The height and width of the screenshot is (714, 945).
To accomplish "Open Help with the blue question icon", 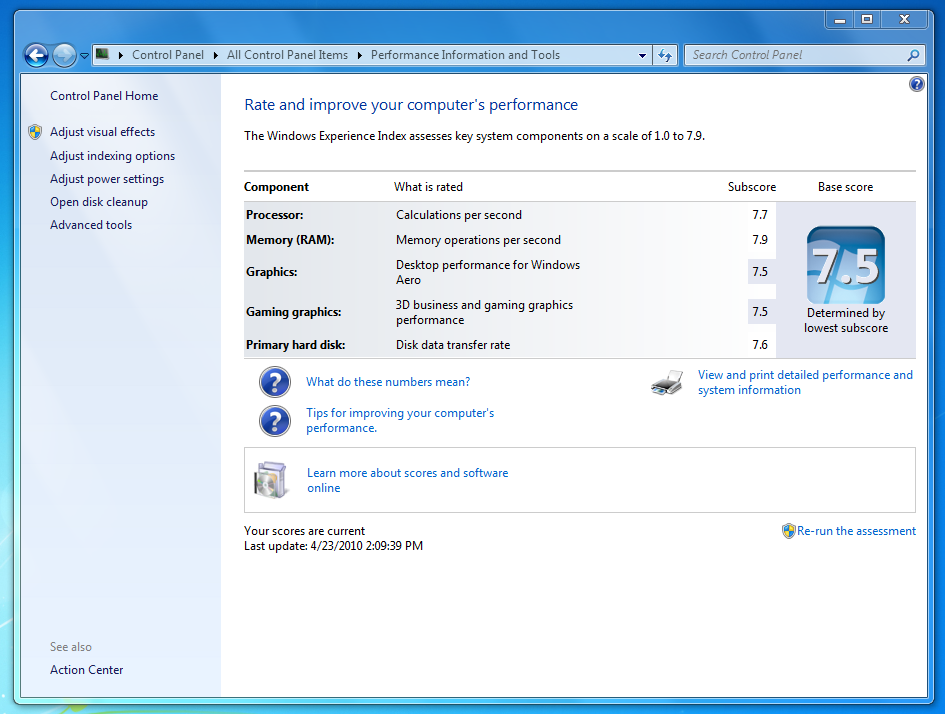I will 916,84.
